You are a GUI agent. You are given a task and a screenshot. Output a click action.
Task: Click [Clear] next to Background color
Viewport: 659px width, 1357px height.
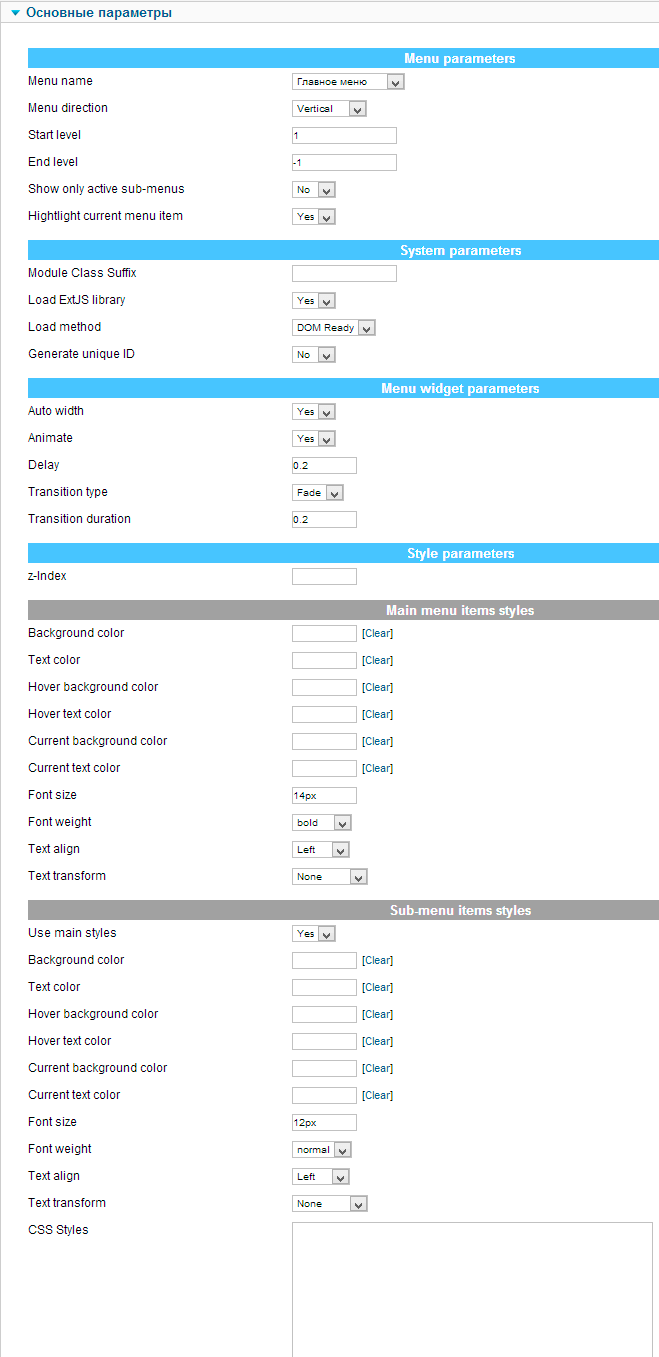[376, 632]
